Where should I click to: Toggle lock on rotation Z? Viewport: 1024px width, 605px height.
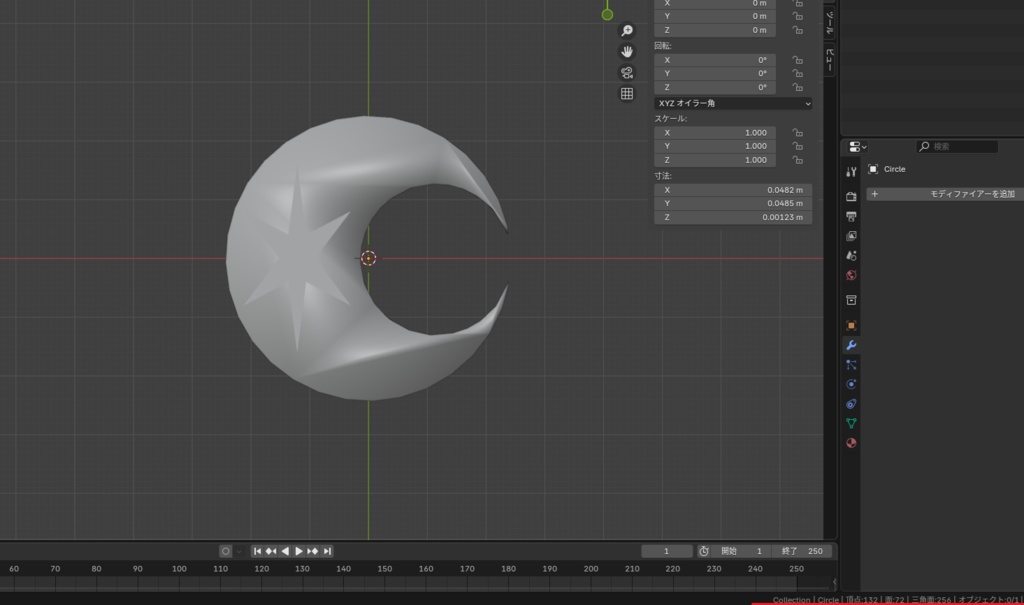click(x=797, y=88)
